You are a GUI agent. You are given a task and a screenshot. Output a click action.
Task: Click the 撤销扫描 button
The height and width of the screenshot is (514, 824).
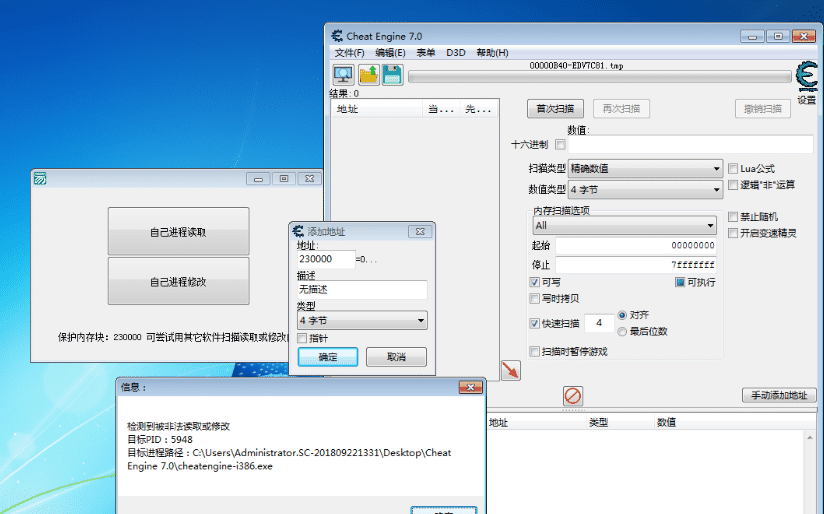point(763,109)
